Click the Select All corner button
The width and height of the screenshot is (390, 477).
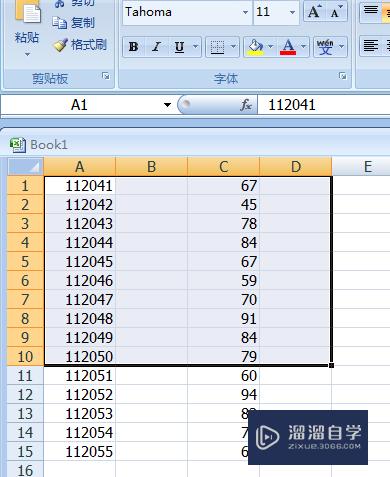(x=25, y=166)
